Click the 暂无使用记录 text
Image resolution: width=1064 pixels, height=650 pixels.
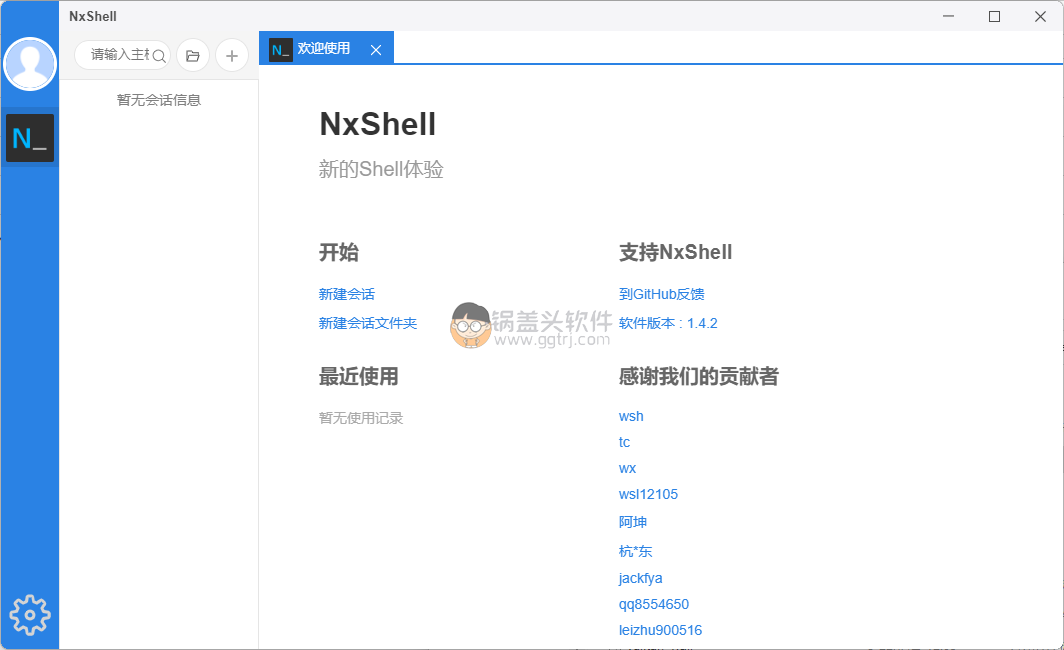tap(361, 418)
